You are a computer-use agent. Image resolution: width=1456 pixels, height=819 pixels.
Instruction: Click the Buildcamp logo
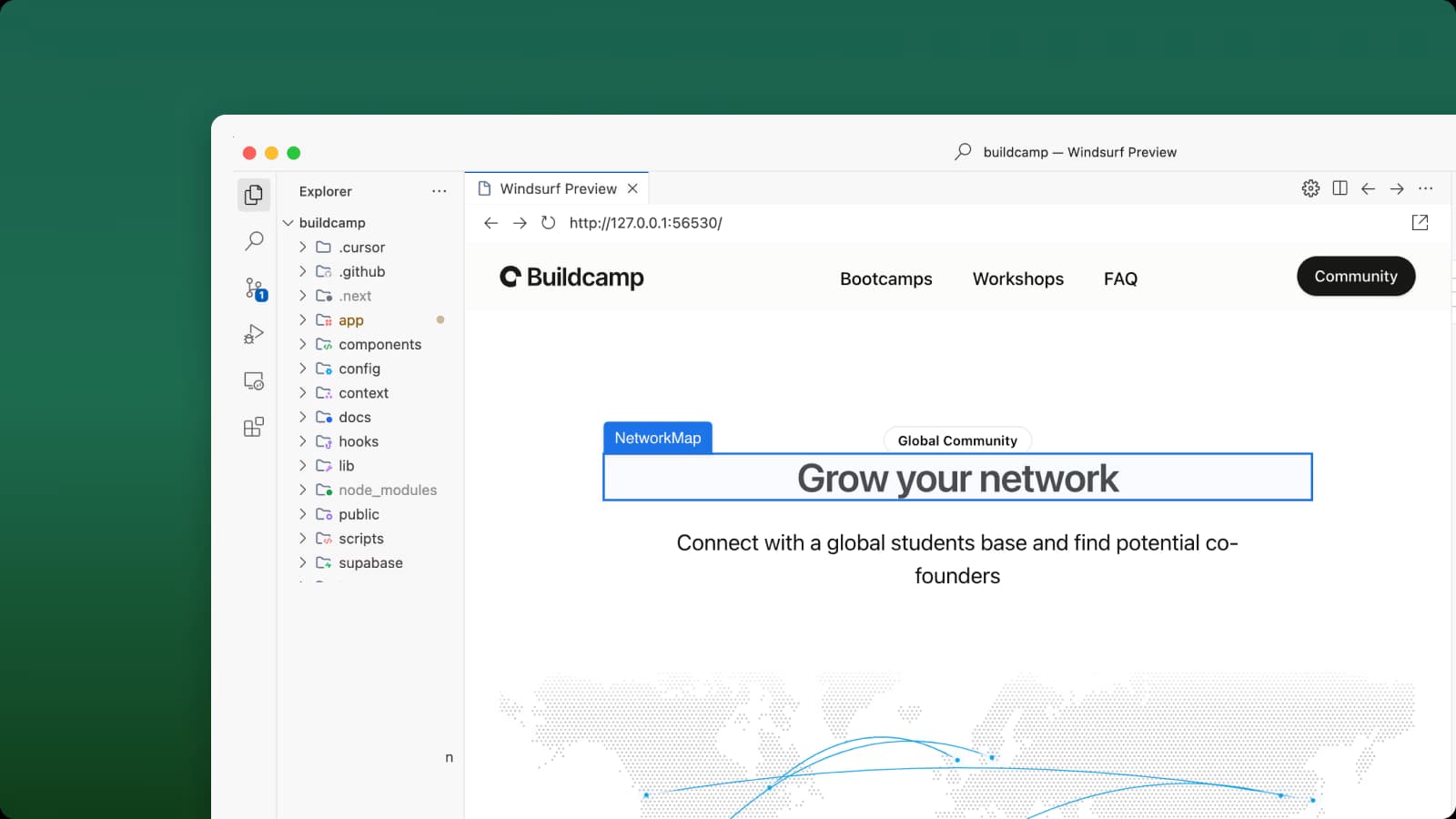coord(571,277)
